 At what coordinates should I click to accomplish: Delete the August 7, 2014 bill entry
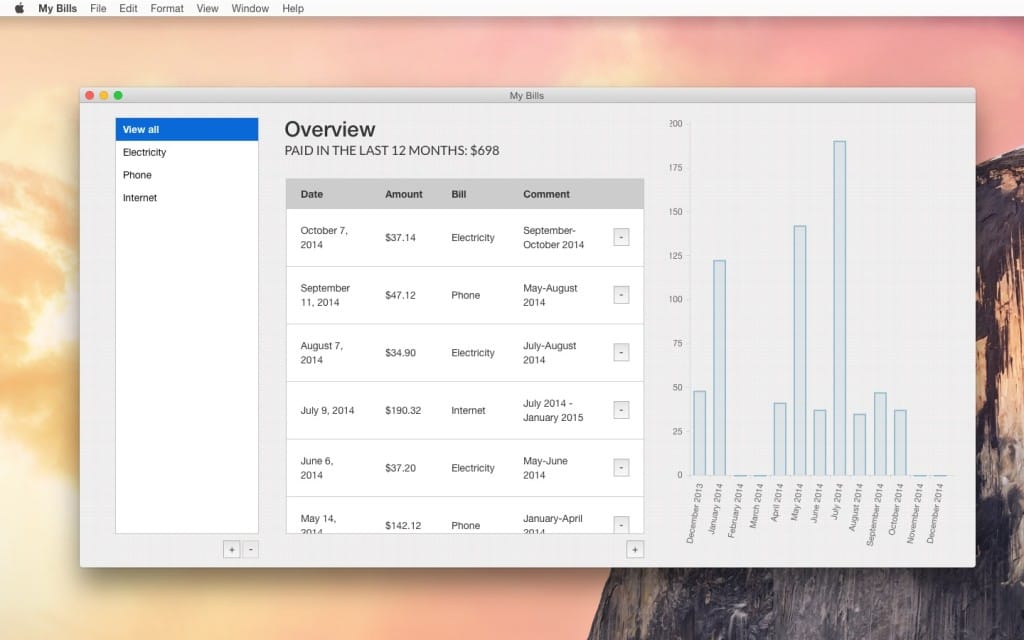pyautogui.click(x=621, y=352)
